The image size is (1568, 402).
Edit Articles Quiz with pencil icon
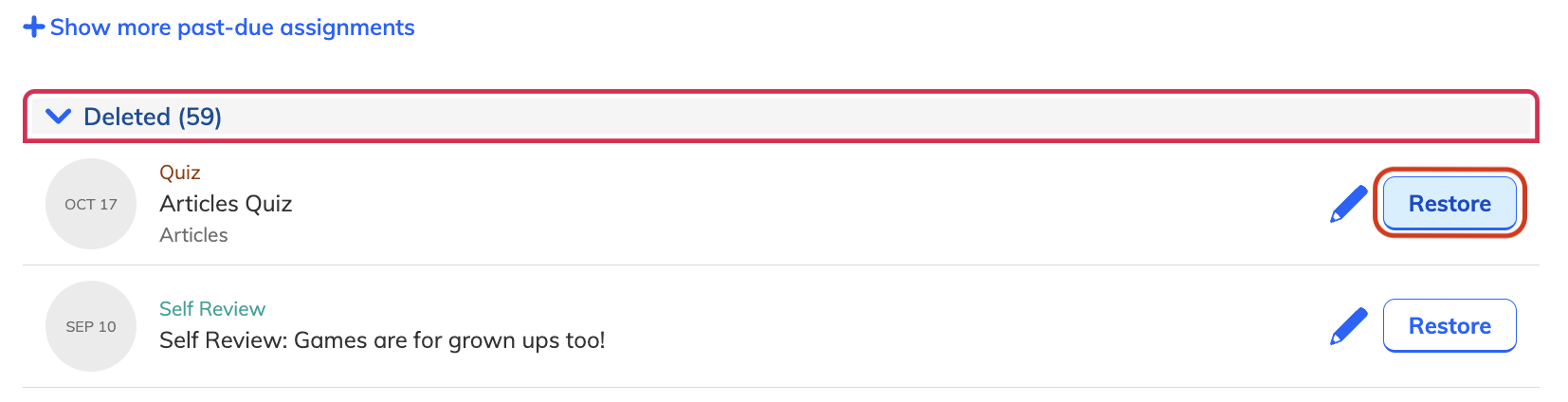tap(1348, 204)
